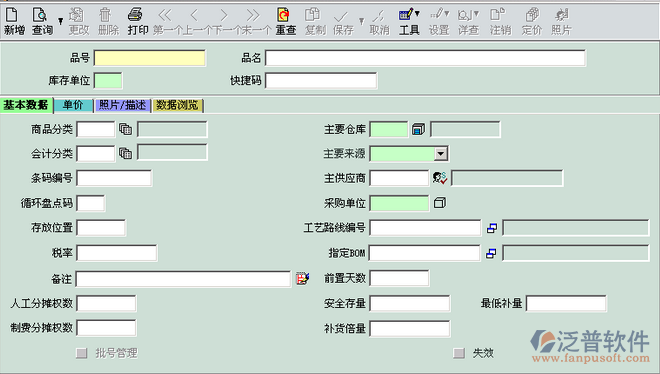This screenshot has width=660, height=374.
Task: Expand the 主要来源 dropdown
Action: [441, 154]
